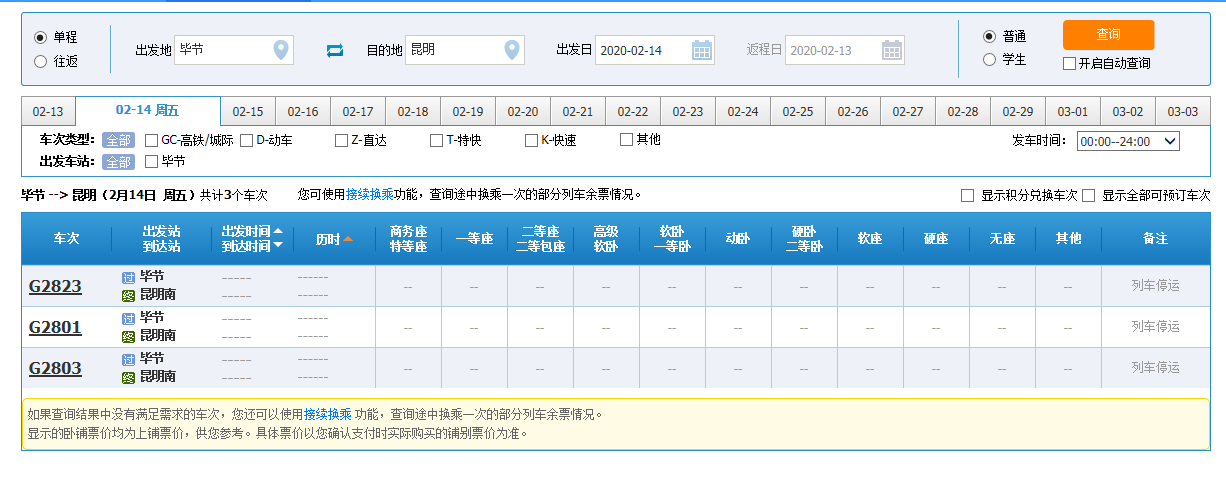Click 列车停运 remark in G2823 row
This screenshot has height=503, width=1226.
pos(1155,286)
